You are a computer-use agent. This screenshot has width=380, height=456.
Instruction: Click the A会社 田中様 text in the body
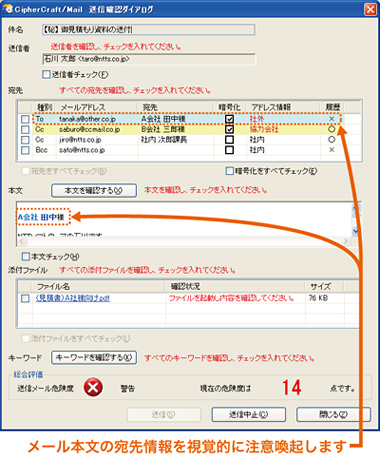coord(41,217)
